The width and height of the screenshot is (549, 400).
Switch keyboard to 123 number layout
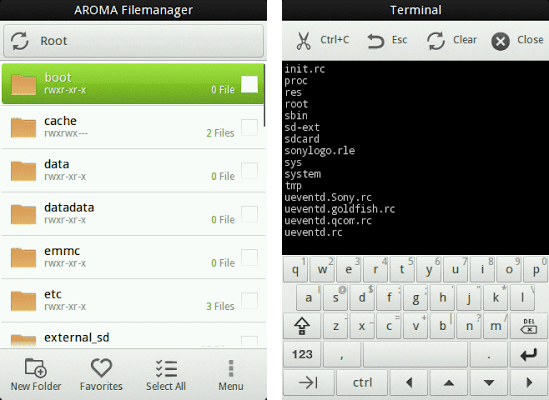pos(302,354)
